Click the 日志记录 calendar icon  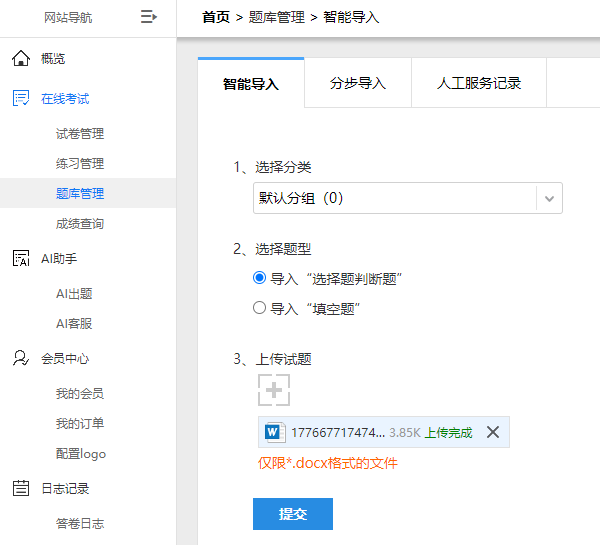pos(21,488)
